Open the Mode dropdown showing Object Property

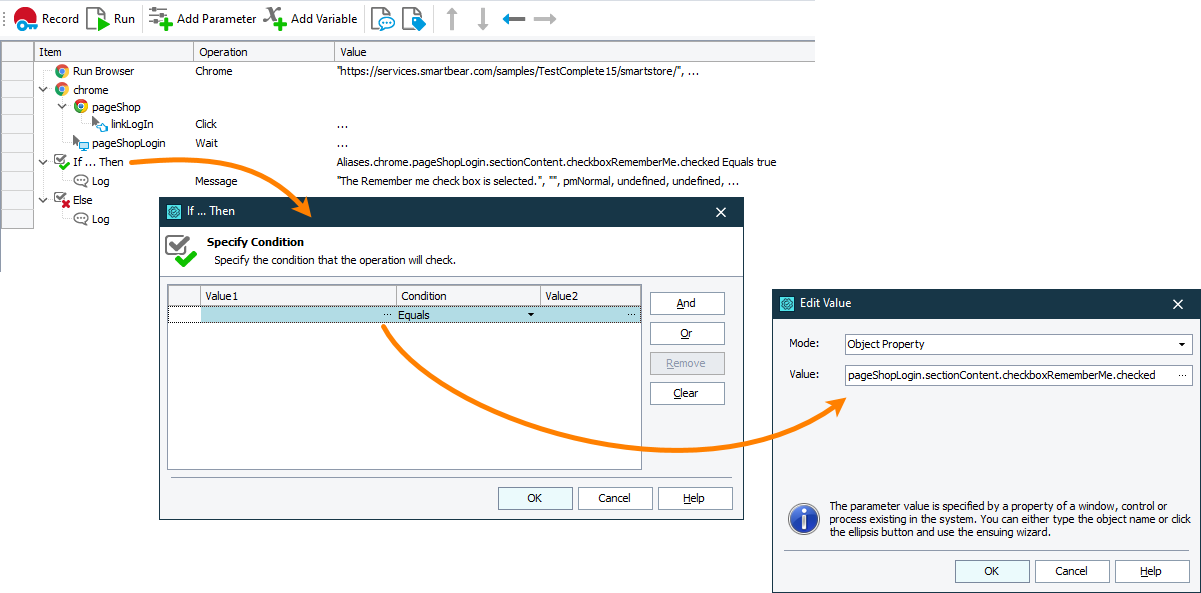click(x=1183, y=344)
